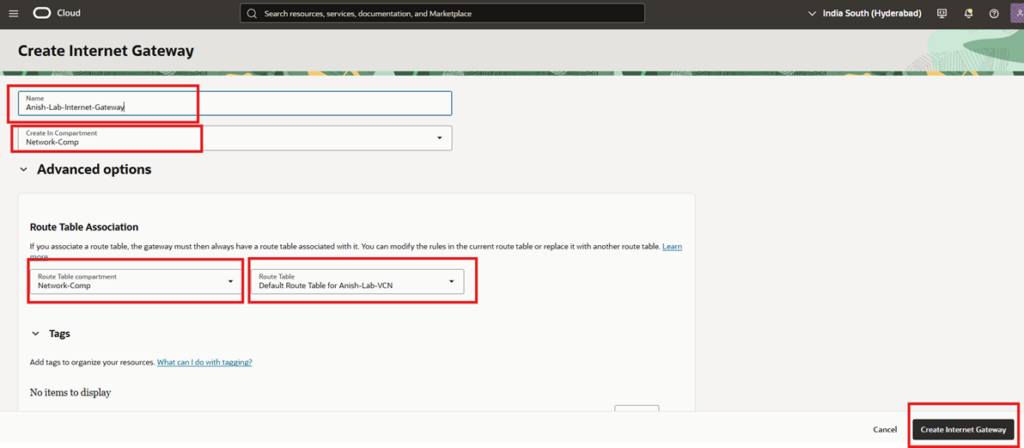The width and height of the screenshot is (1024, 448).
Task: Click the Name field with Anish-Lab-Internet-Gateway
Action: pos(234,103)
